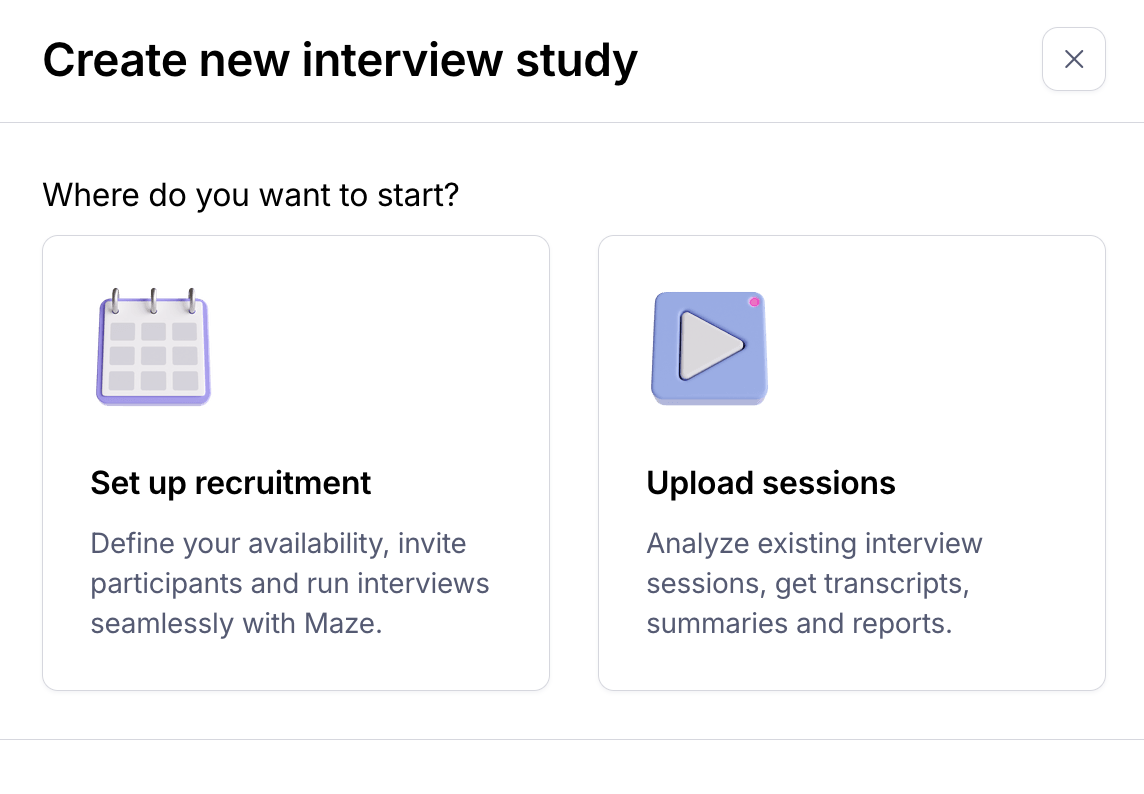Click "sessions, get transcripts," text line

click(x=808, y=584)
